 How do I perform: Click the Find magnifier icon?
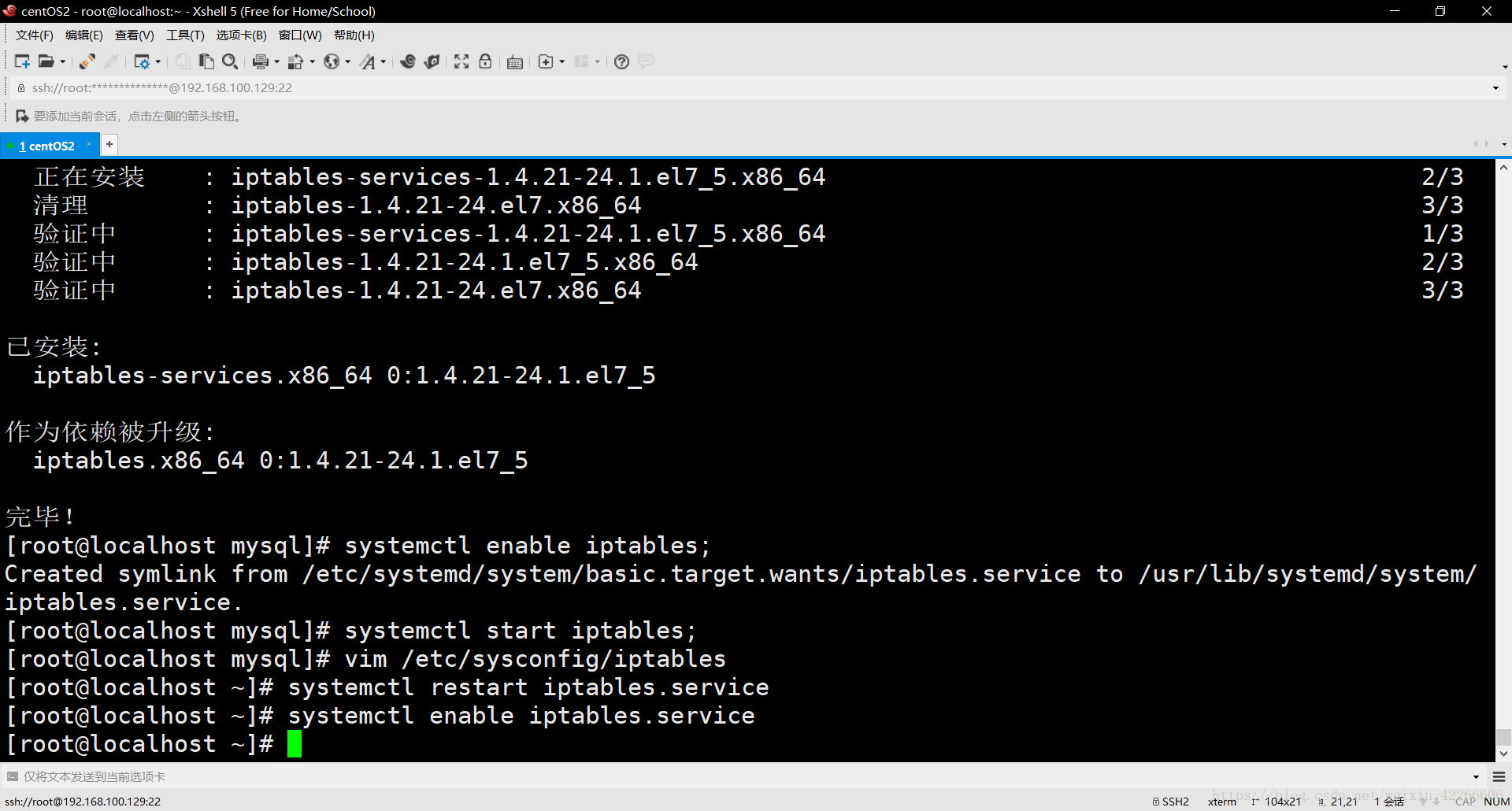point(230,61)
